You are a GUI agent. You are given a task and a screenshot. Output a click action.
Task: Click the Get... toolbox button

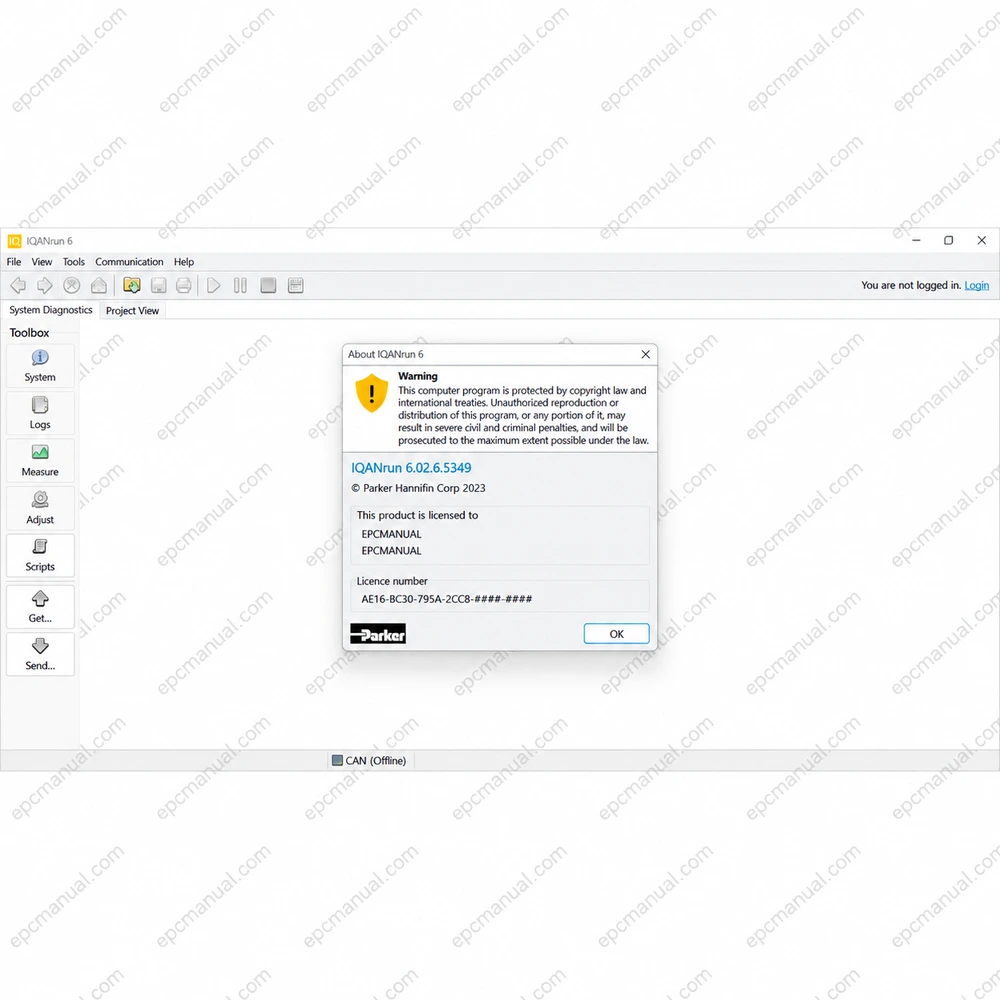point(40,607)
